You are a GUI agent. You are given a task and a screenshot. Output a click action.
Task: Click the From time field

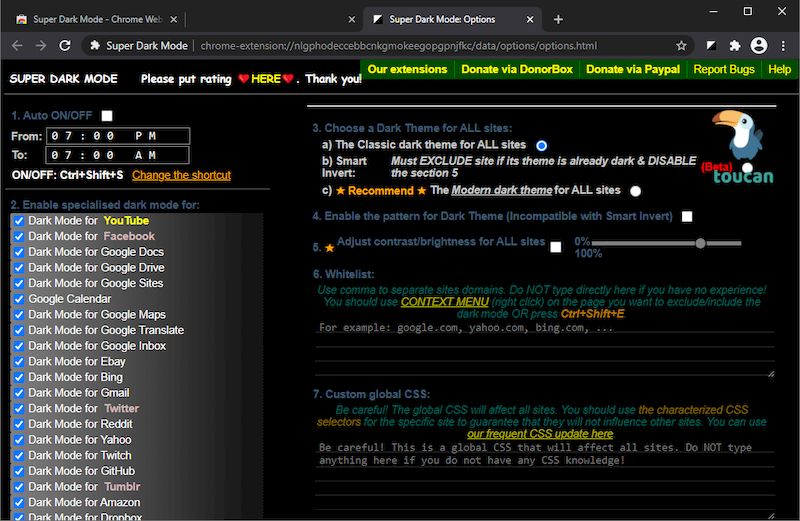[118, 136]
